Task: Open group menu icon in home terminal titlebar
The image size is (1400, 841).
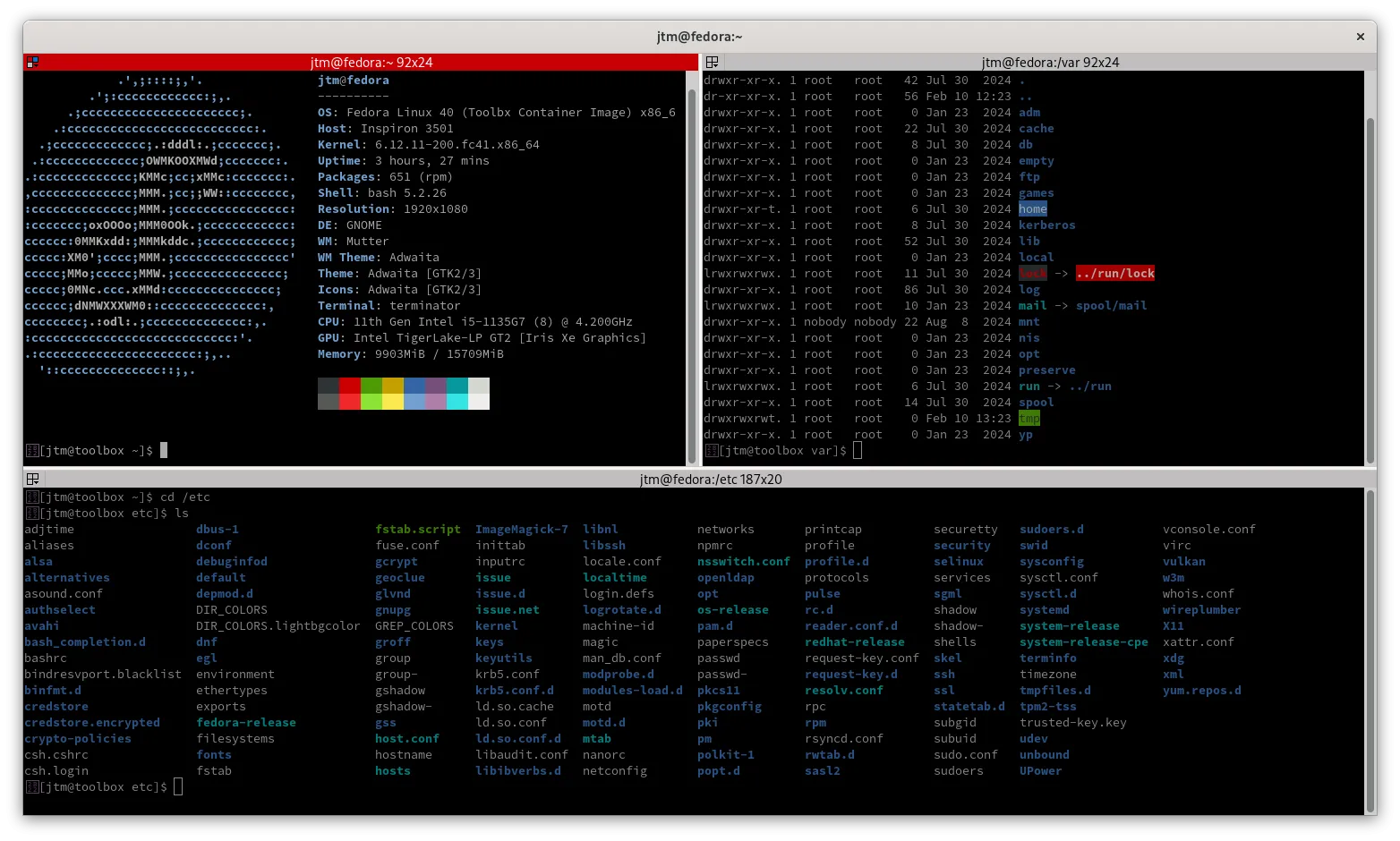Action: click(x=32, y=63)
